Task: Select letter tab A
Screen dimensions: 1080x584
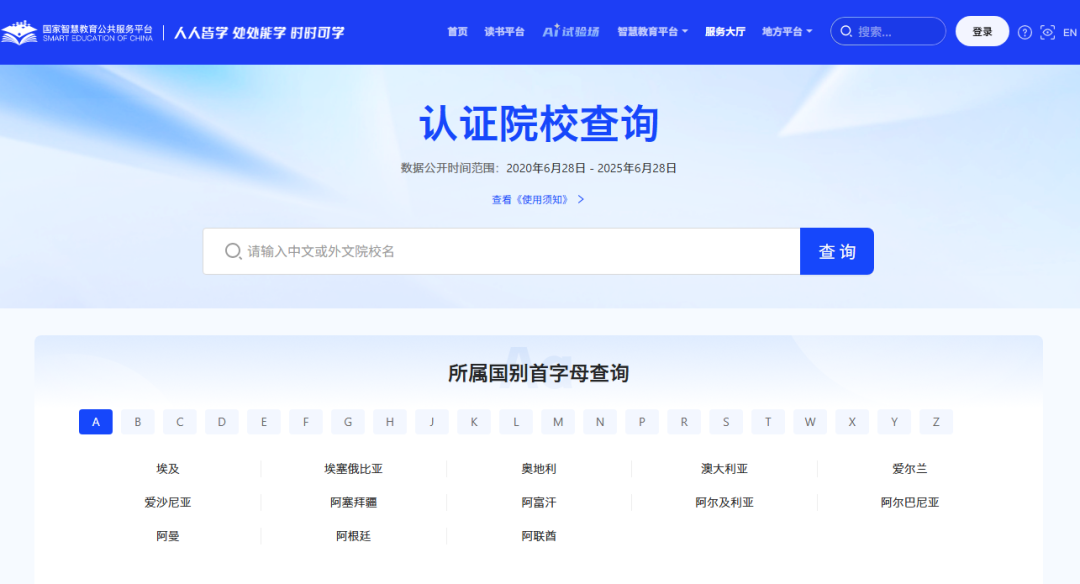Action: pyautogui.click(x=96, y=422)
